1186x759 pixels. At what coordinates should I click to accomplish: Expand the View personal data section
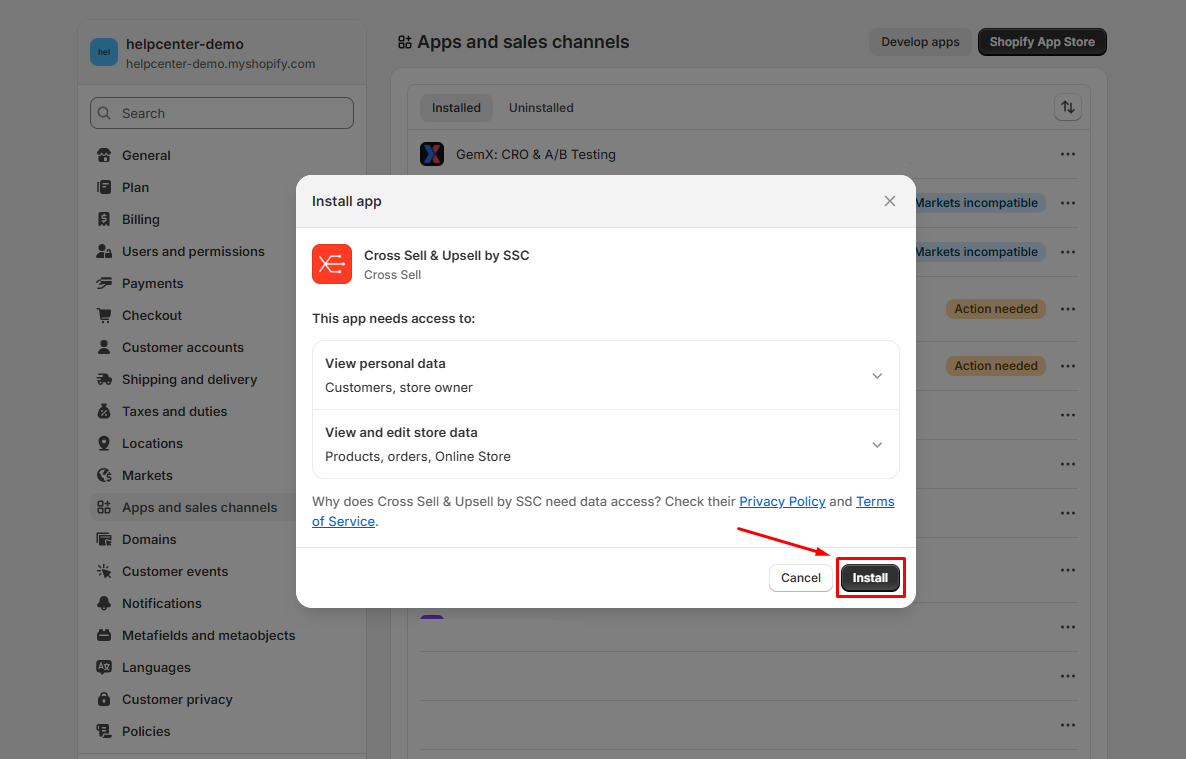pyautogui.click(x=877, y=376)
